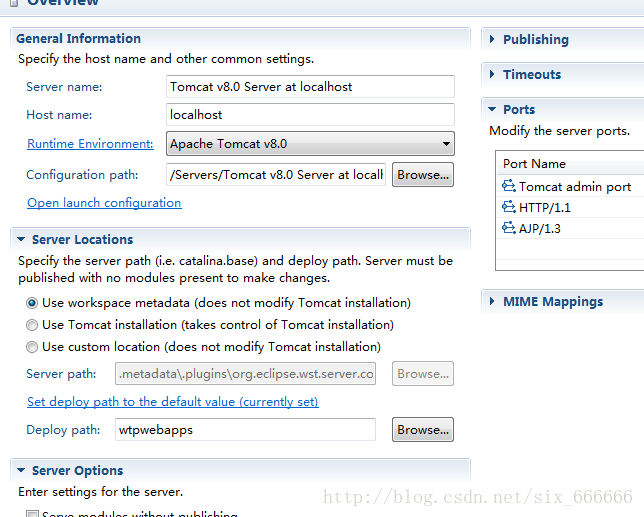The width and height of the screenshot is (644, 517).
Task: Click the Deploy path field containing wtpwebapps
Action: tap(245, 430)
